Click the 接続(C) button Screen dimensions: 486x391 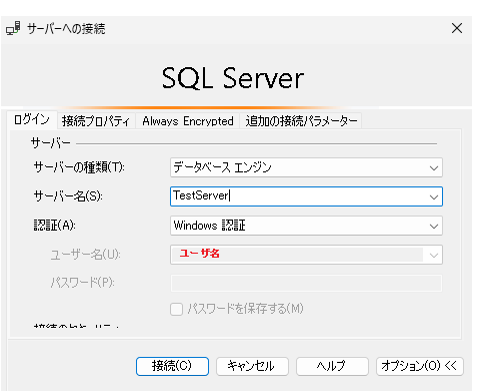tap(172, 366)
